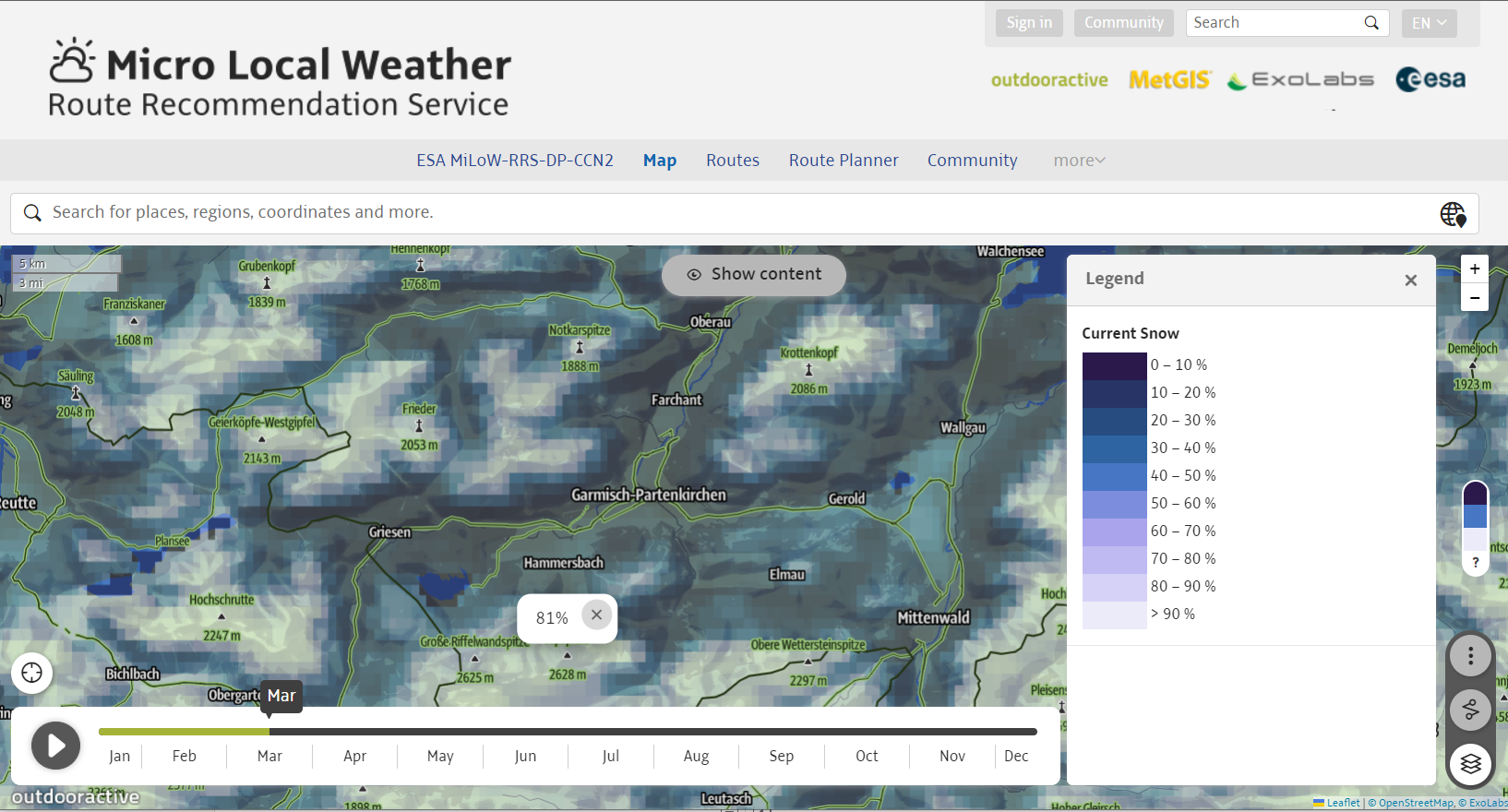
Task: Focus the places and regions search field
Action: tap(744, 213)
